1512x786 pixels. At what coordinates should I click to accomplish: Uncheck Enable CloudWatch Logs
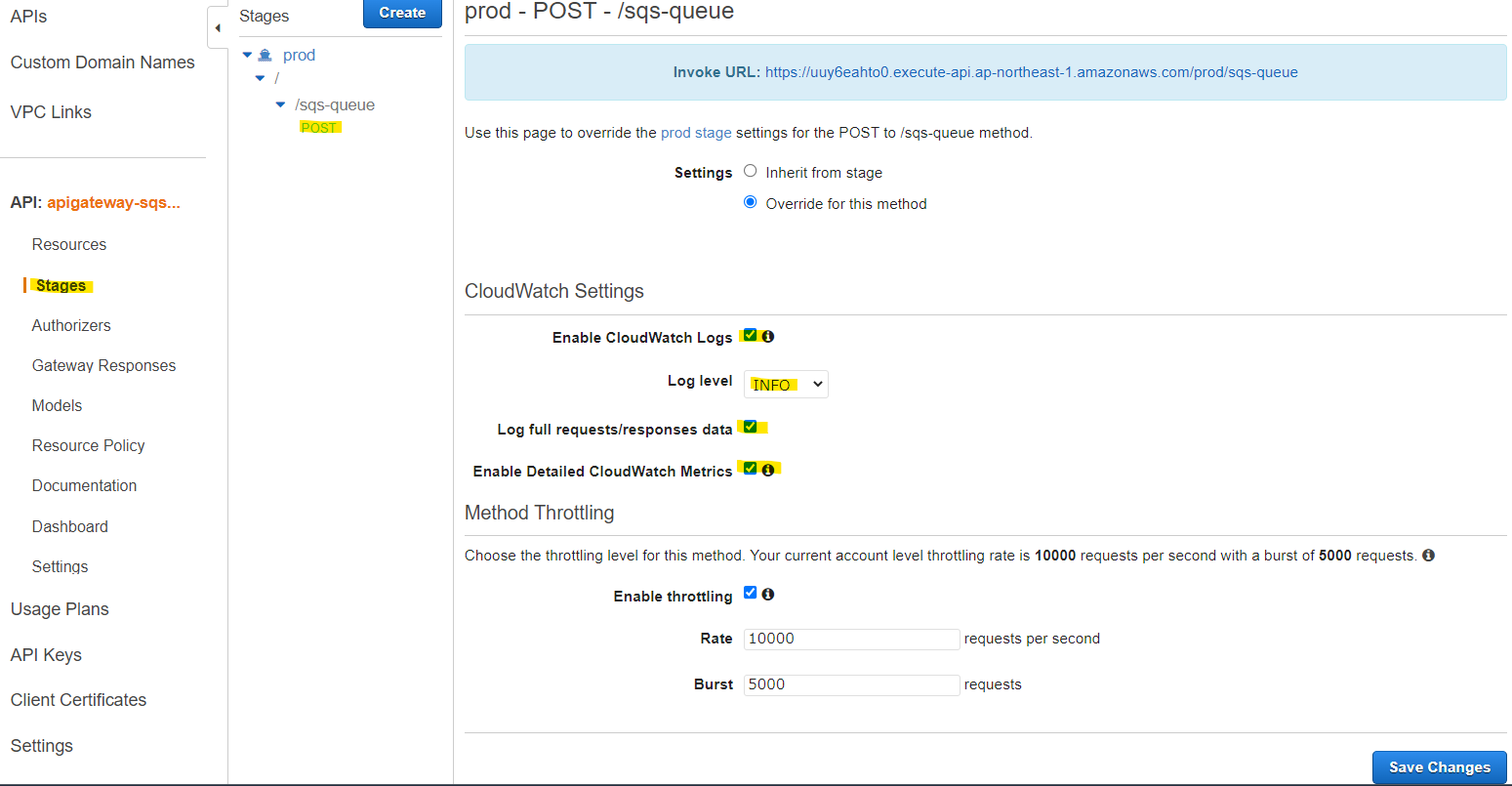tap(750, 335)
